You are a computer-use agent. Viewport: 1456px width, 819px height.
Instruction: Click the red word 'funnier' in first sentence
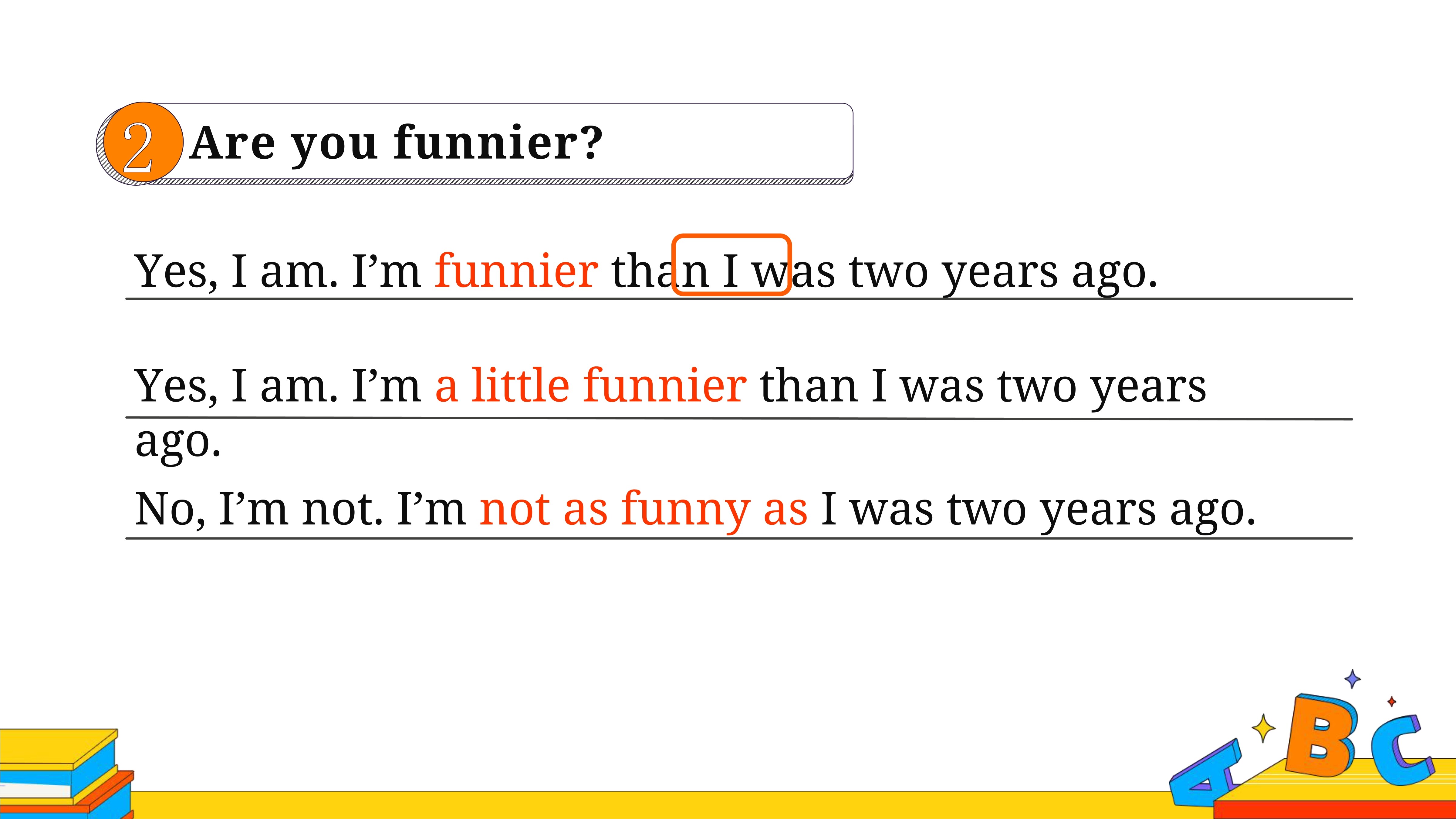pyautogui.click(x=516, y=271)
